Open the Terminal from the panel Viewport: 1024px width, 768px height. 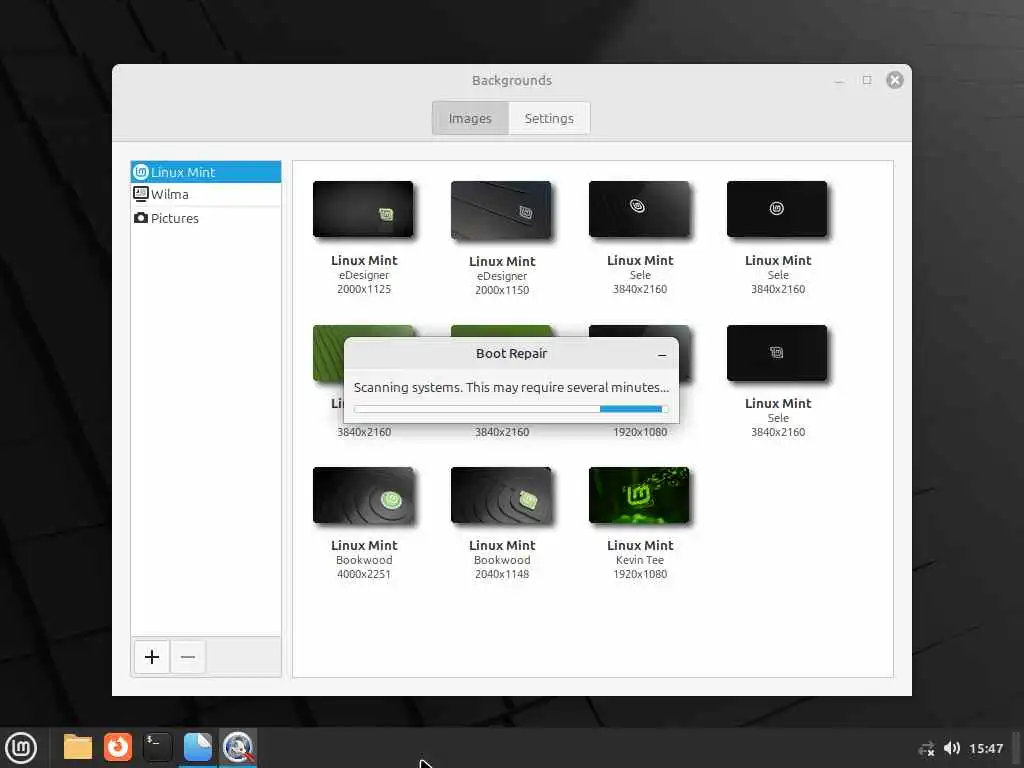coord(157,747)
